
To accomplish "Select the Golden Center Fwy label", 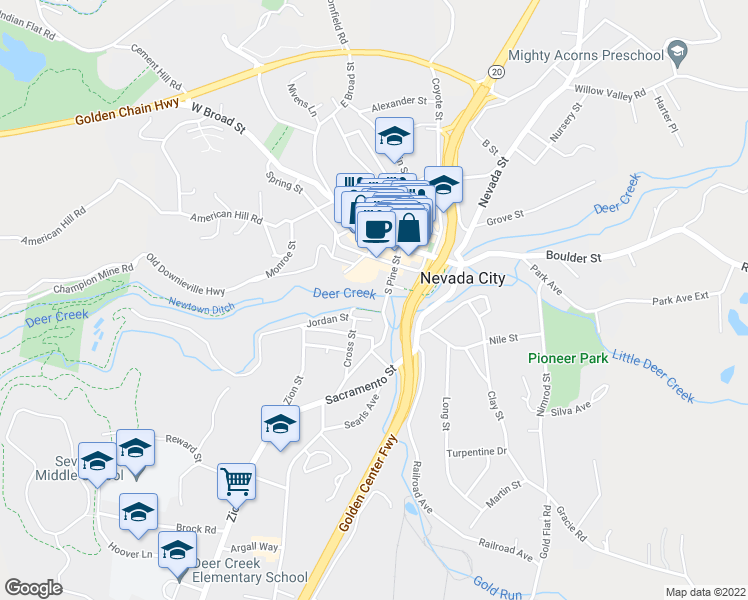I will click(367, 483).
